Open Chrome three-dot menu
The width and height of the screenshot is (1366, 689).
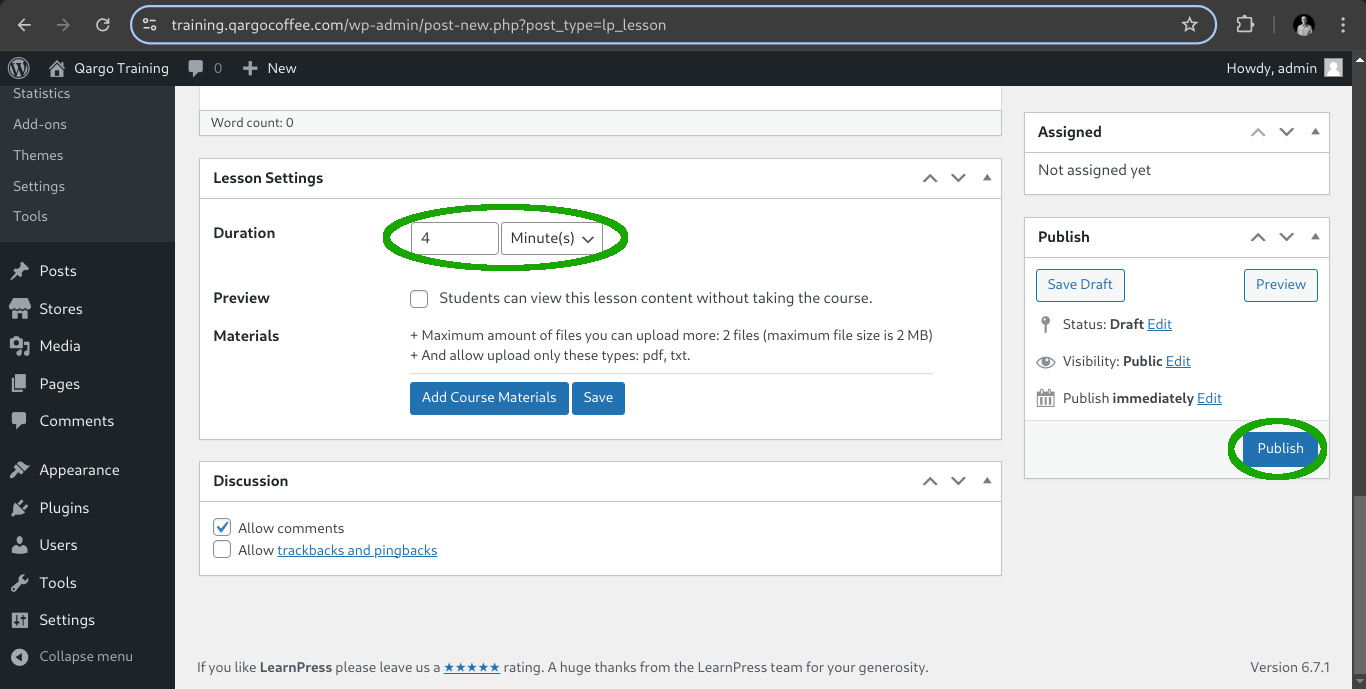[1344, 25]
